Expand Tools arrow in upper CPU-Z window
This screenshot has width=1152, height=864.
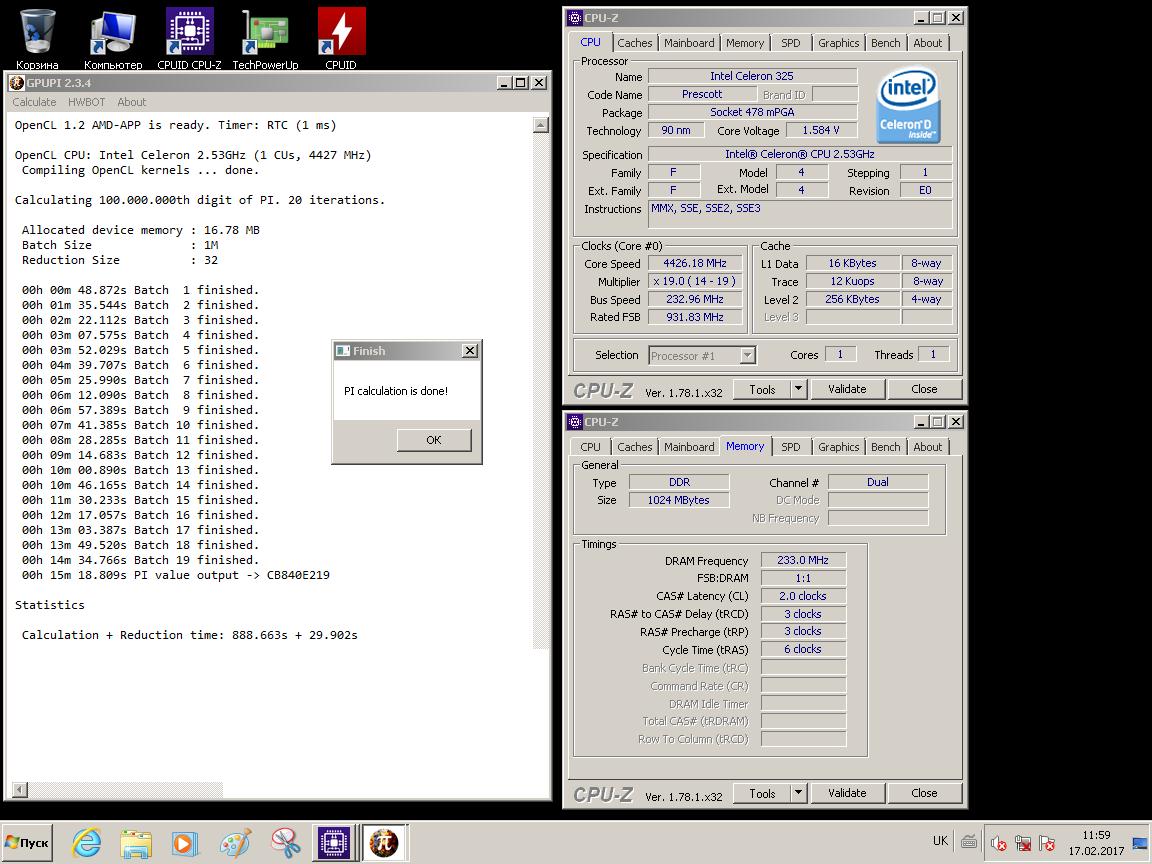(x=799, y=389)
